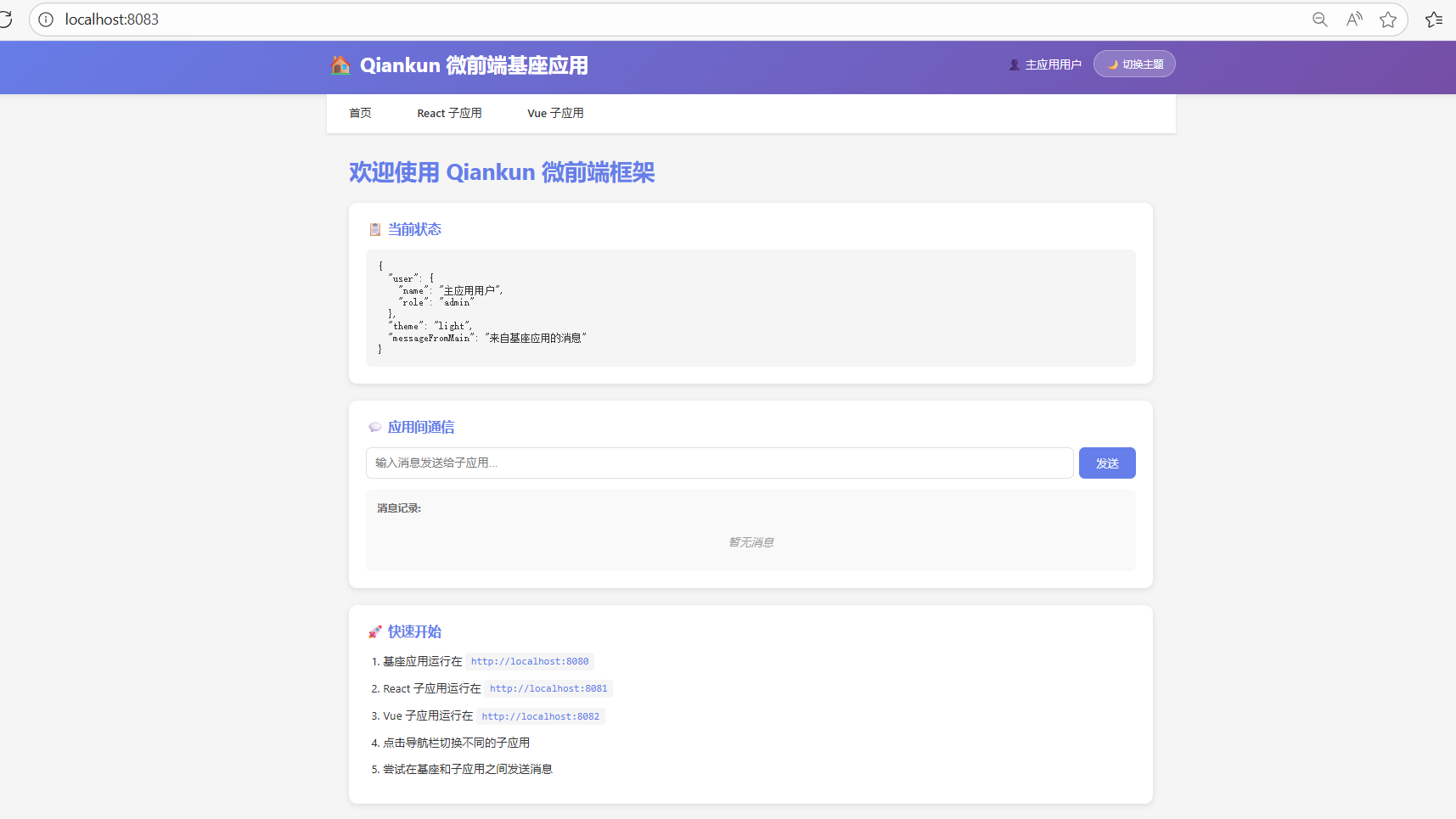Click the browser reload icon
Viewport: 1456px width, 819px height.
coord(5,19)
